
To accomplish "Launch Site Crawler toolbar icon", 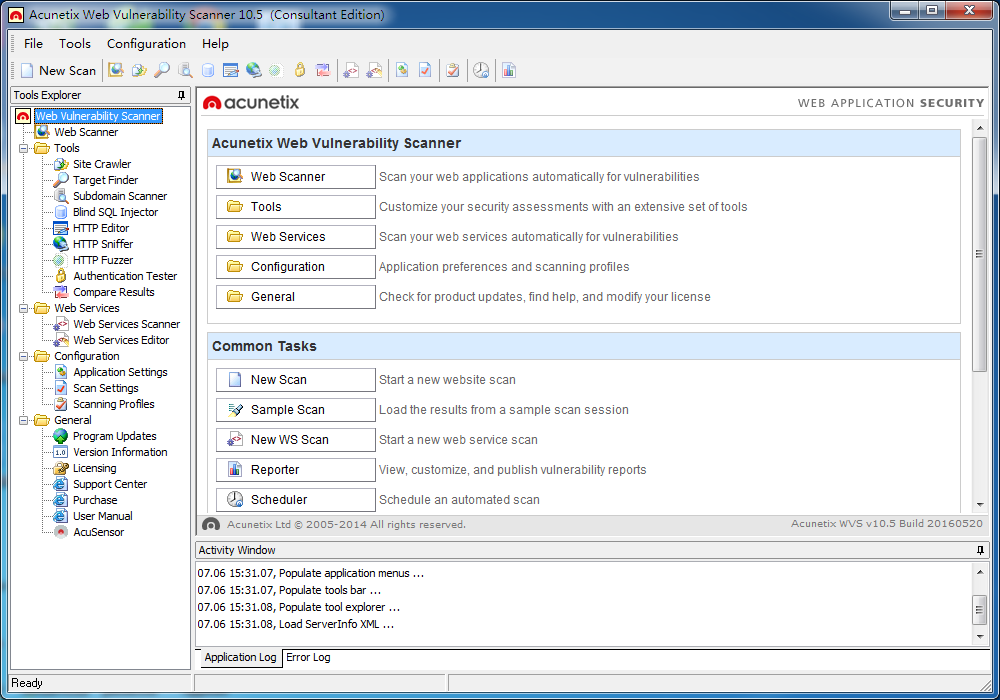I will 139,70.
